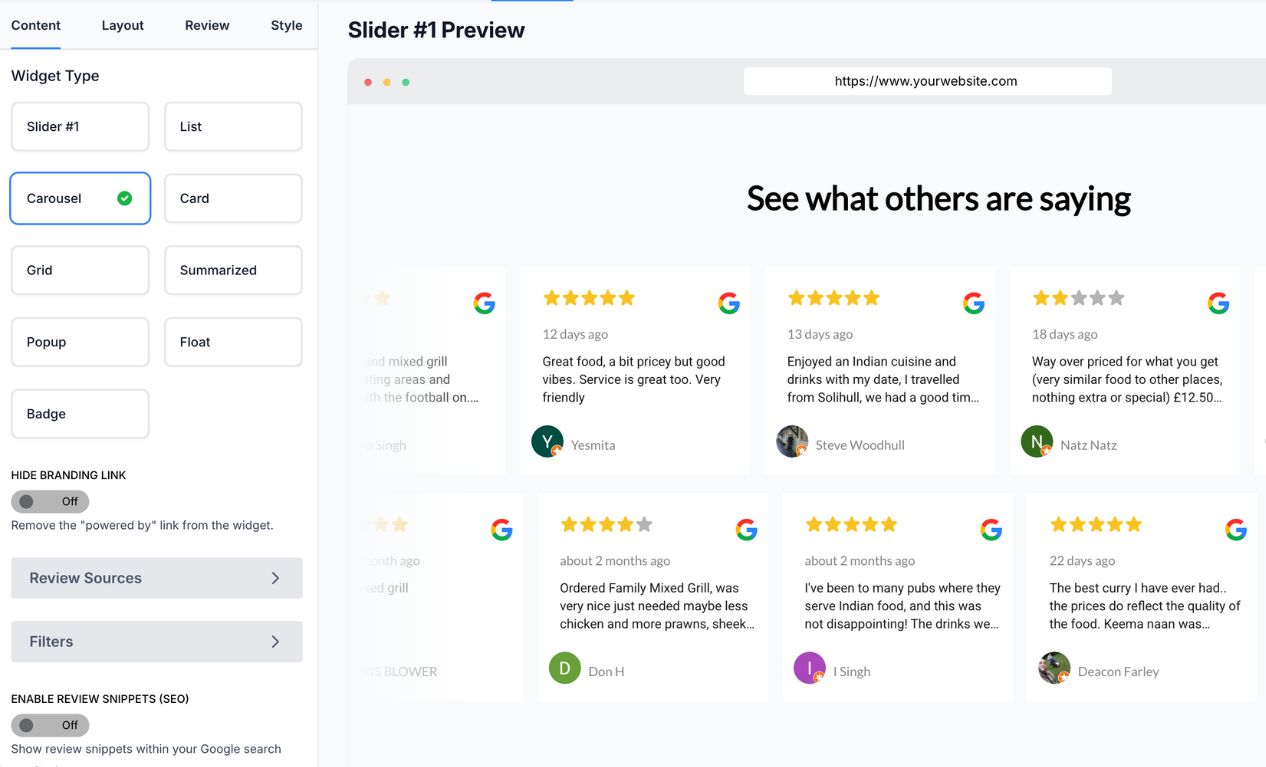Click Don H's avatar icon
The height and width of the screenshot is (767, 1266).
[x=565, y=668]
